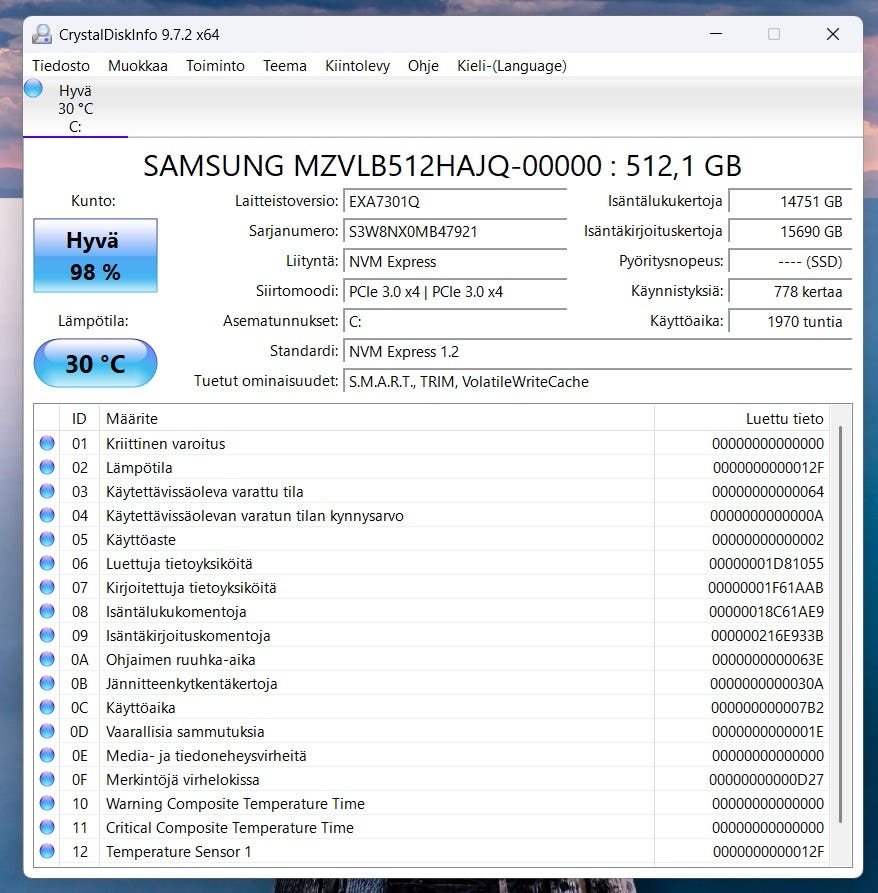Click the Hyvä 98 % health status button
The image size is (878, 893).
(95, 255)
